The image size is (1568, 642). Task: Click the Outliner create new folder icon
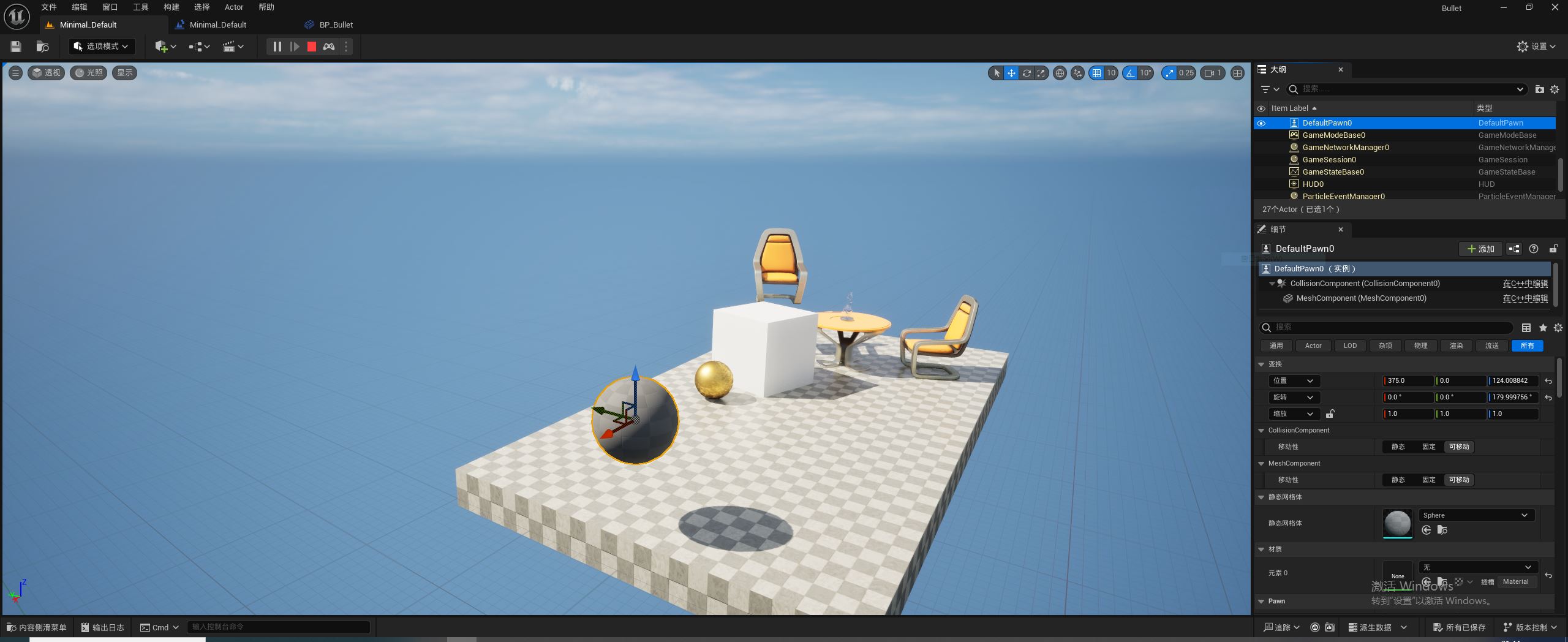click(1539, 89)
